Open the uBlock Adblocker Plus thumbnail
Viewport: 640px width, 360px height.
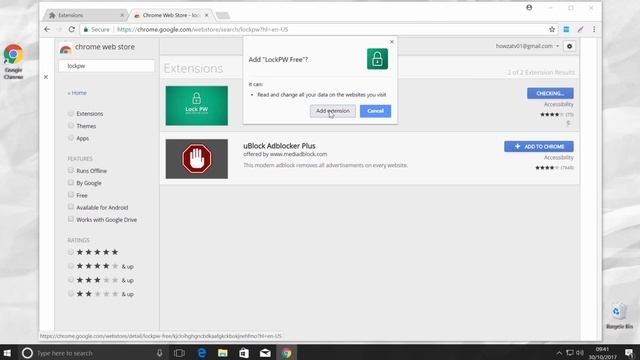pos(197,159)
